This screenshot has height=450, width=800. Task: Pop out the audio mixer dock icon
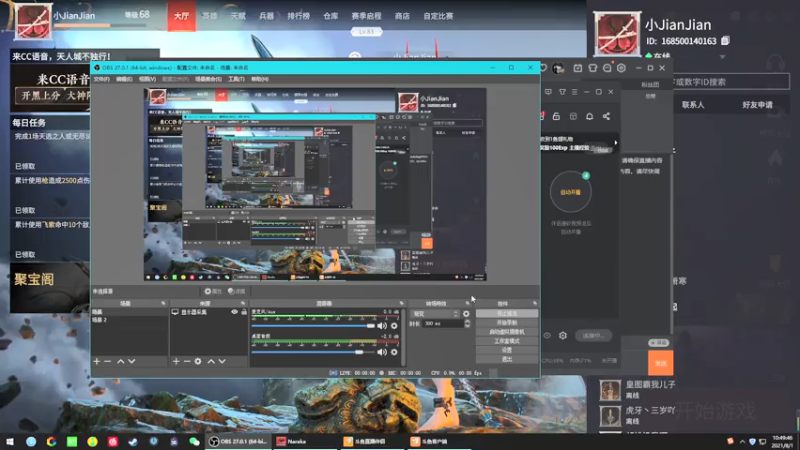[x=402, y=303]
